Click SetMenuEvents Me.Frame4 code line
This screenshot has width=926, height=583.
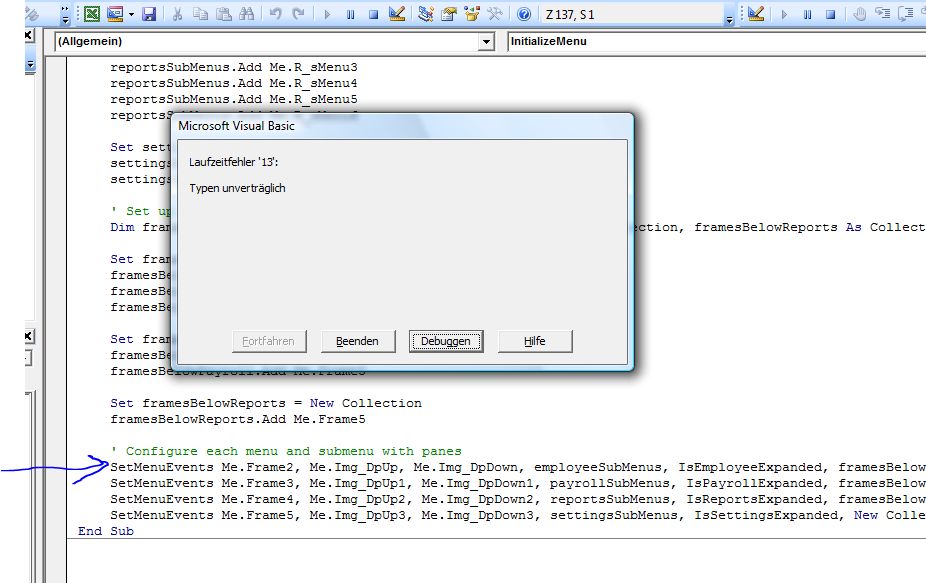coord(518,499)
